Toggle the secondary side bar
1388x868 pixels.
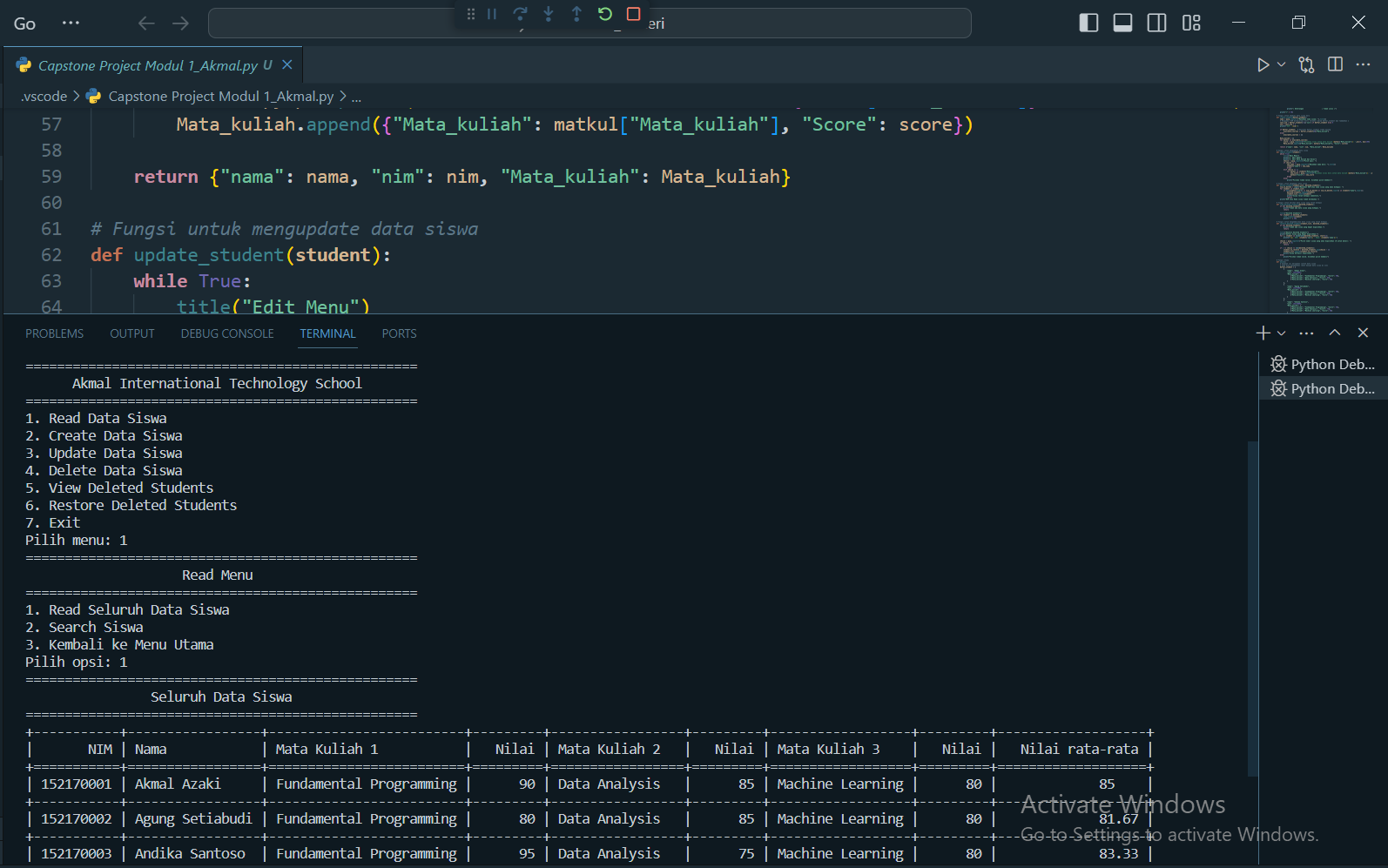[1157, 23]
